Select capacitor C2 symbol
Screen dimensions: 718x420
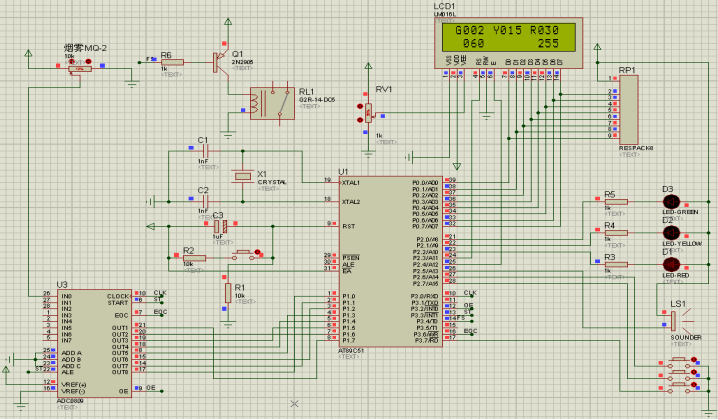tap(205, 201)
